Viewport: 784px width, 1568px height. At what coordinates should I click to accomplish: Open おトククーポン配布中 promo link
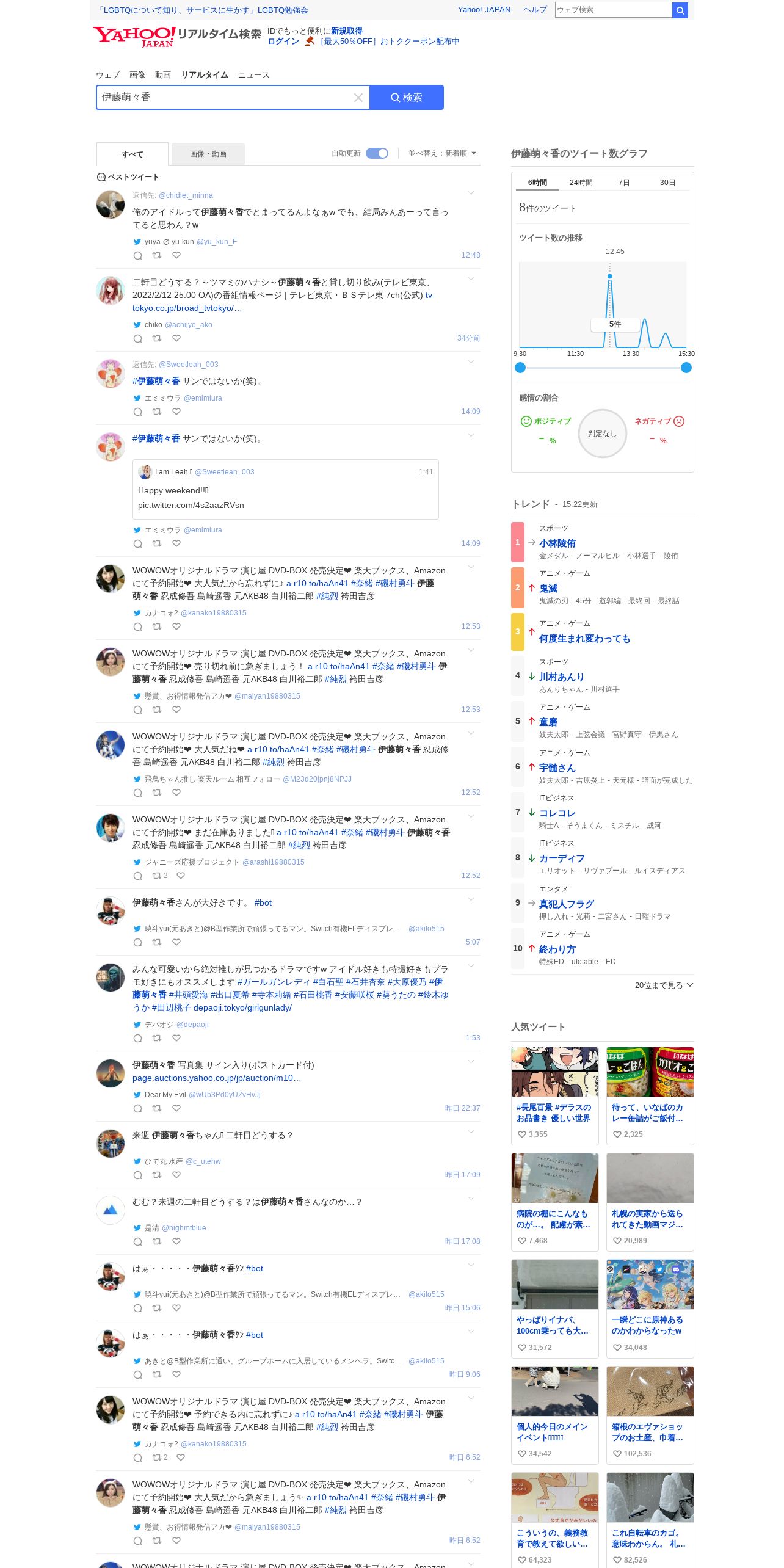coord(388,42)
